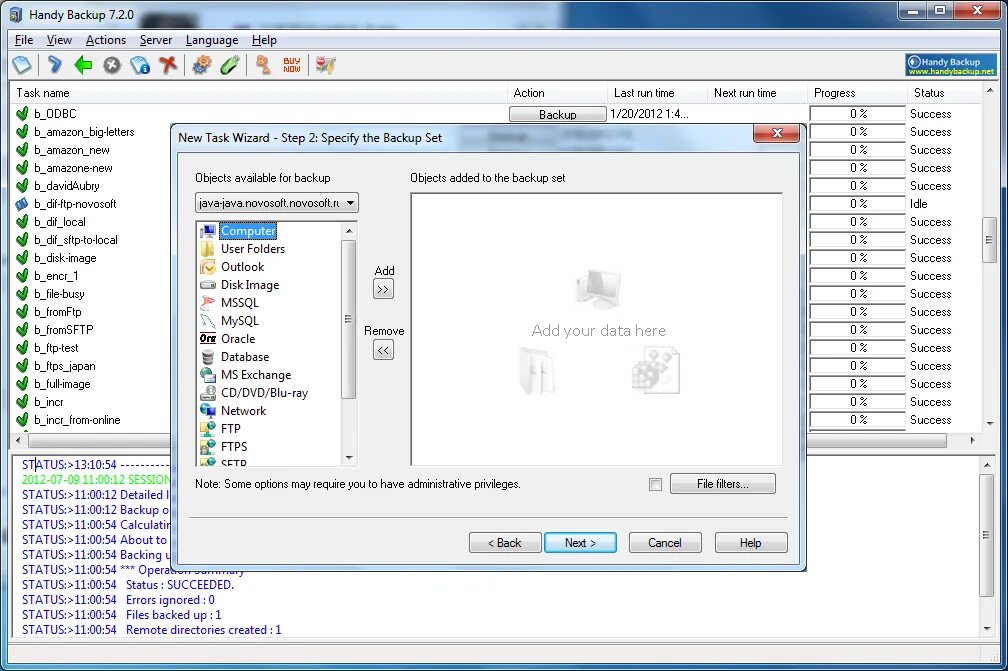The height and width of the screenshot is (671, 1008).
Task: Click the disconnect server toolbar icon
Action: pyautogui.click(x=325, y=65)
